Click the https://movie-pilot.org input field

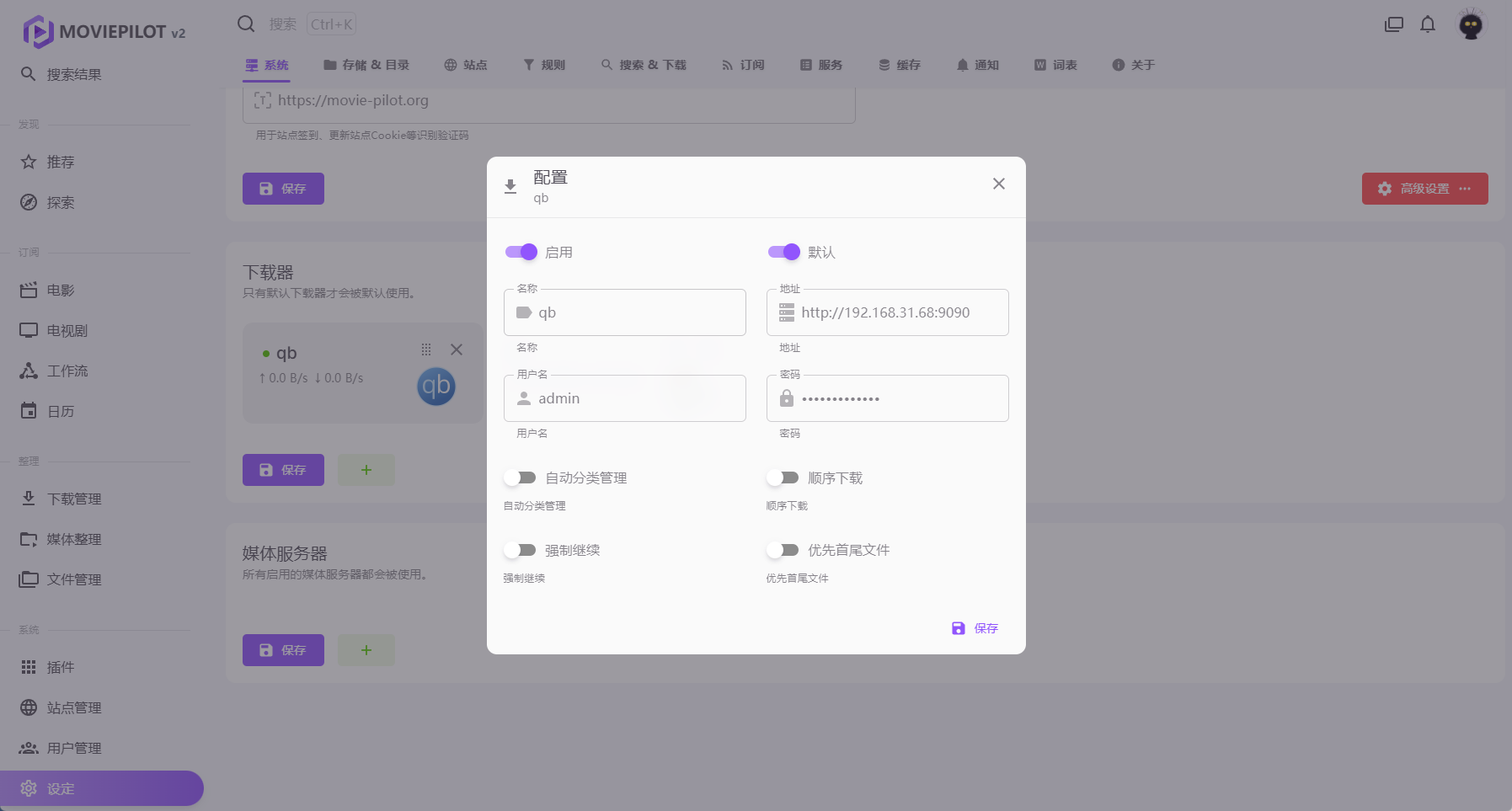click(x=549, y=101)
